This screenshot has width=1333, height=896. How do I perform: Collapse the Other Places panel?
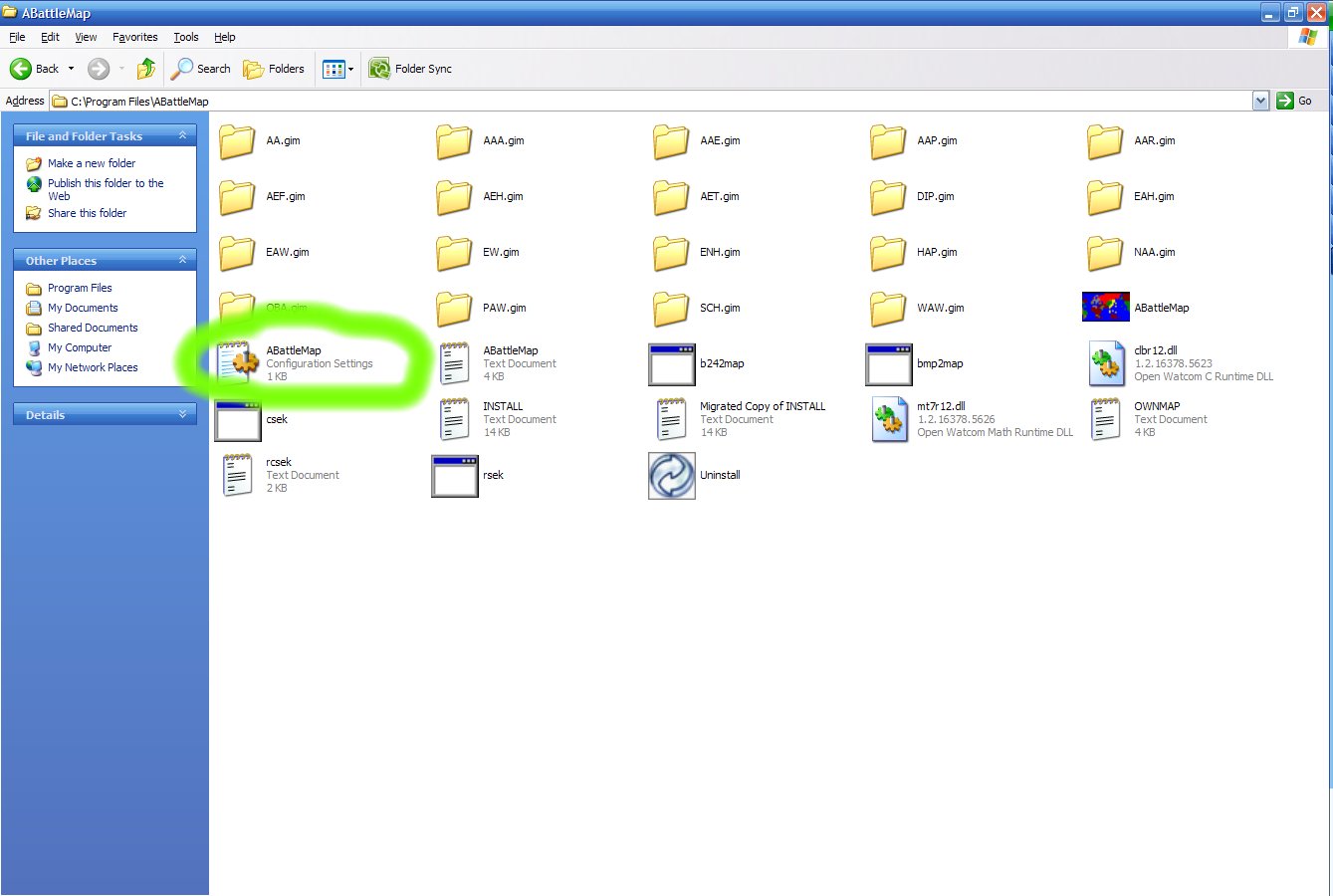coord(182,260)
